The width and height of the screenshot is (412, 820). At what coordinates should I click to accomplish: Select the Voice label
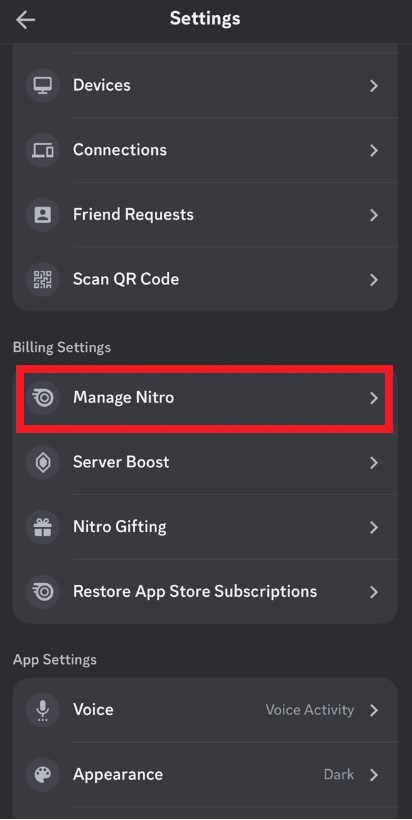[x=93, y=710]
